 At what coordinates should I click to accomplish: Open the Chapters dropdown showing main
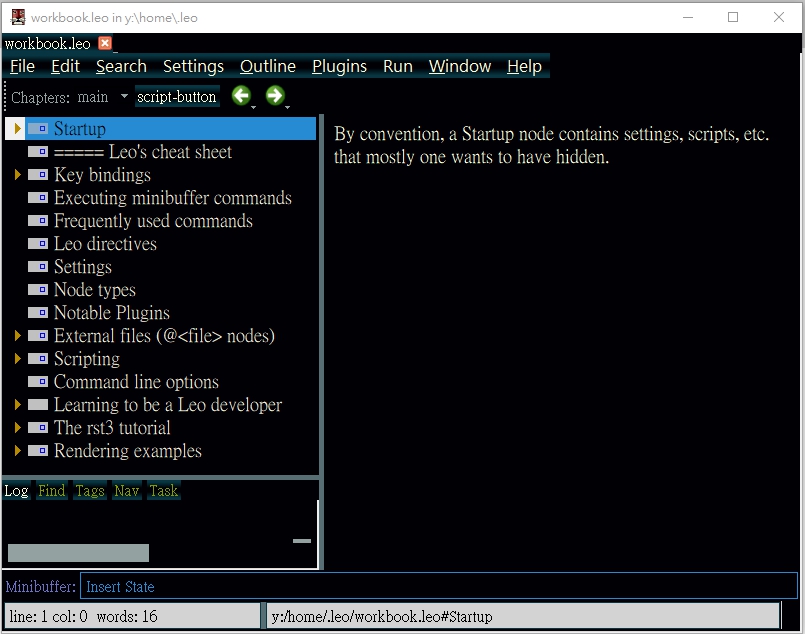(x=102, y=97)
